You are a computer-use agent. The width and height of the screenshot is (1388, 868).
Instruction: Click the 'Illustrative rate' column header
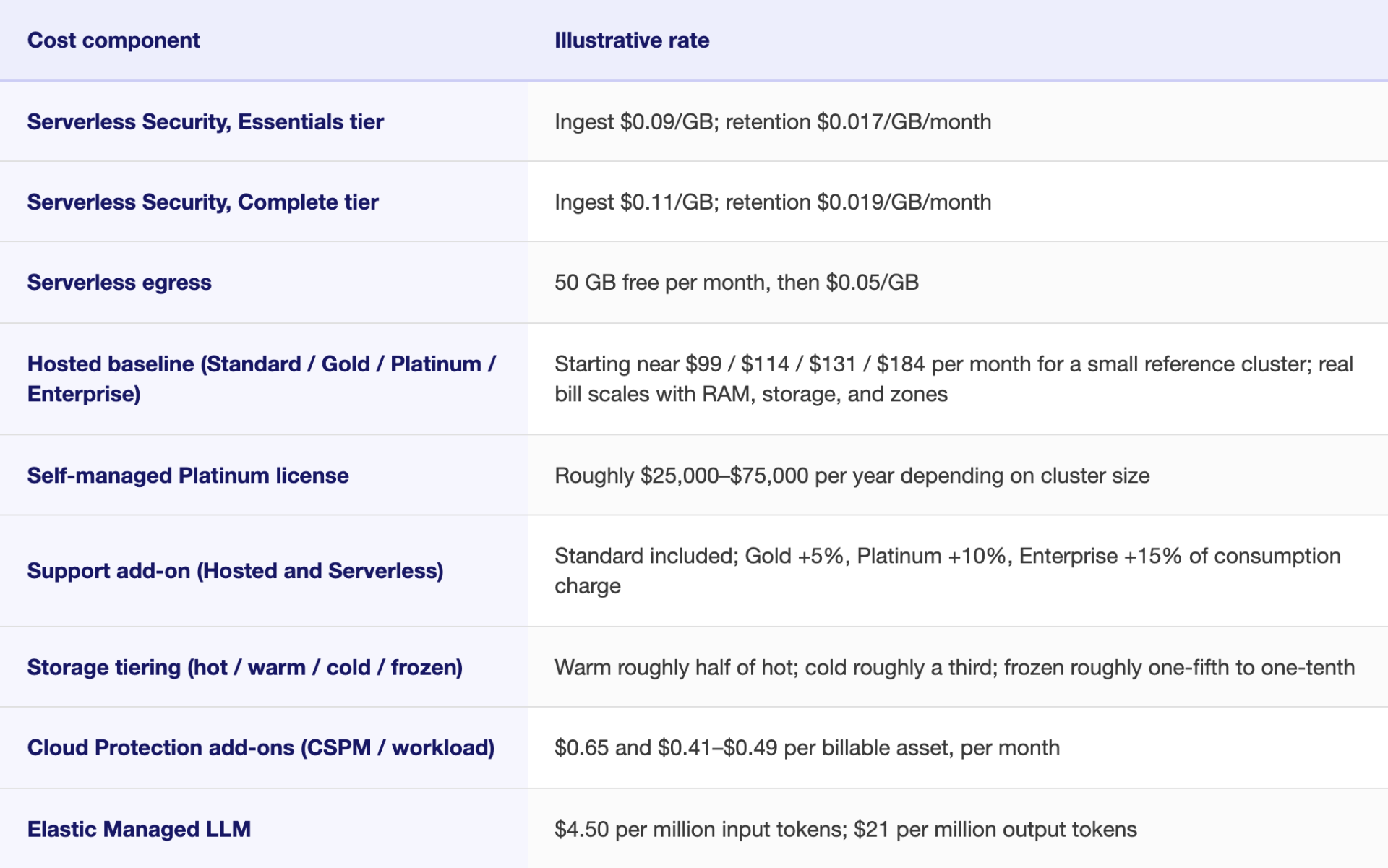tap(632, 40)
